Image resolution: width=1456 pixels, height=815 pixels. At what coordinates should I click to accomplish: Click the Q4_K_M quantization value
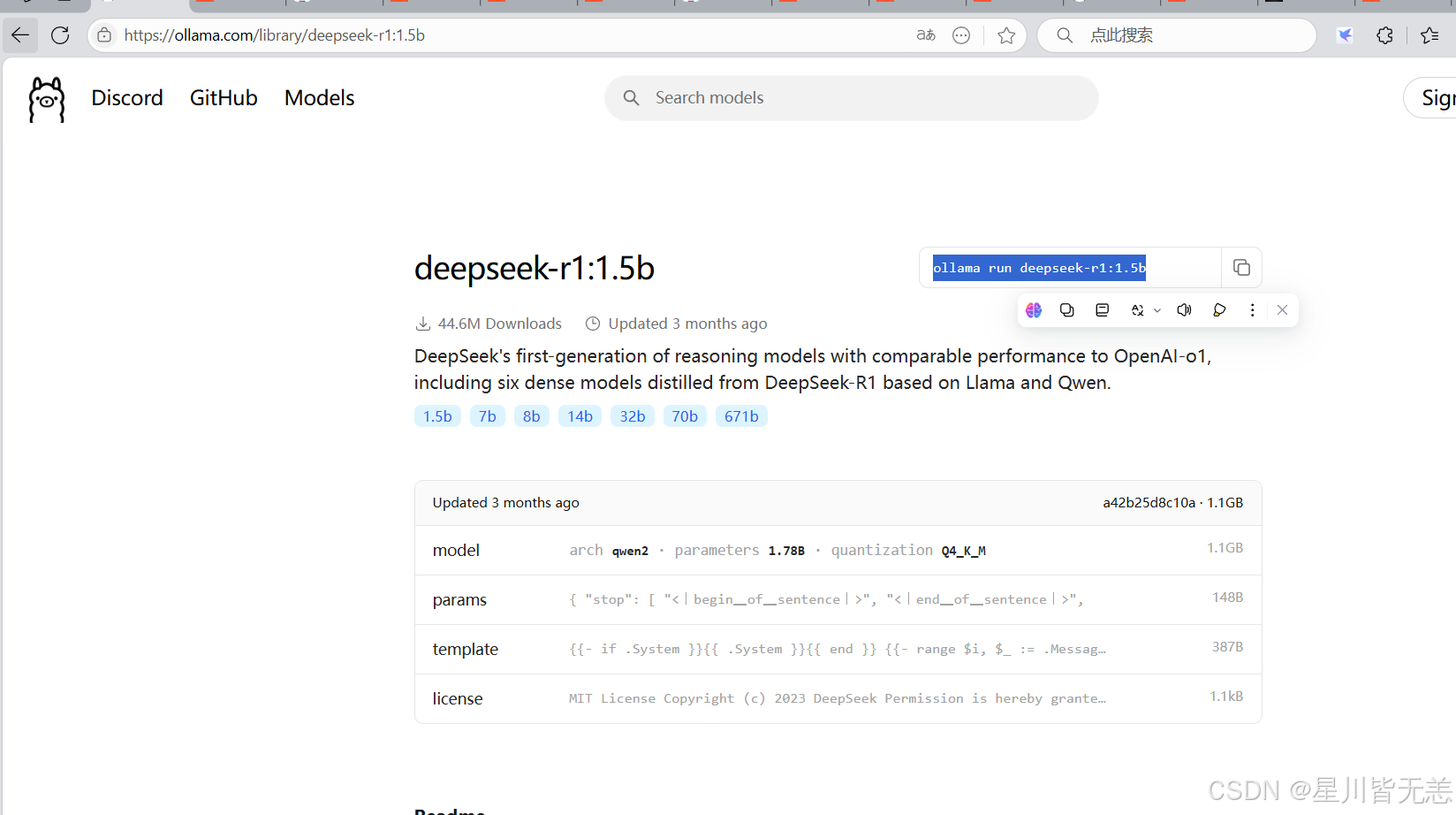tap(964, 551)
